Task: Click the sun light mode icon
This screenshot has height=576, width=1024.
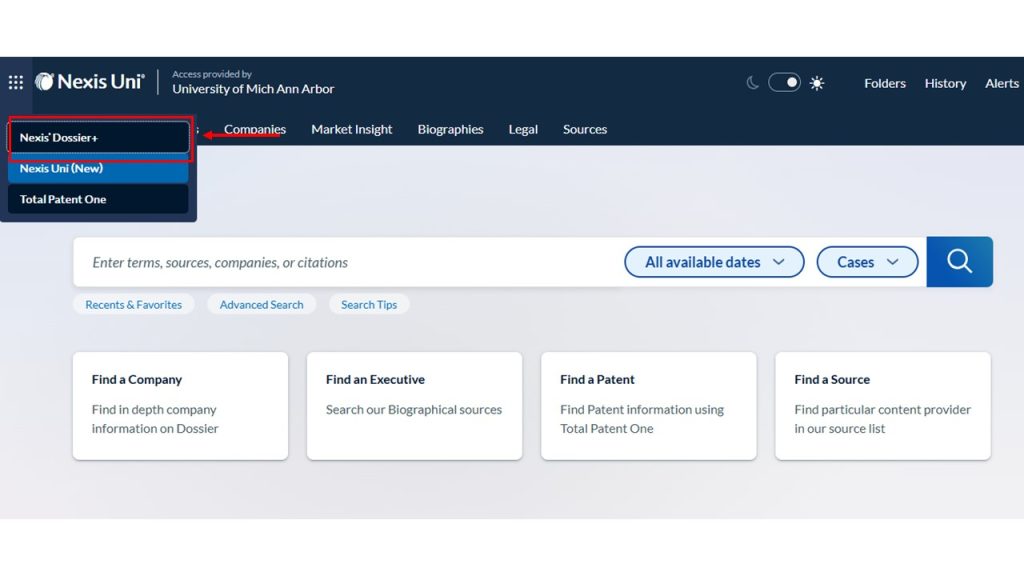Action: (x=816, y=83)
